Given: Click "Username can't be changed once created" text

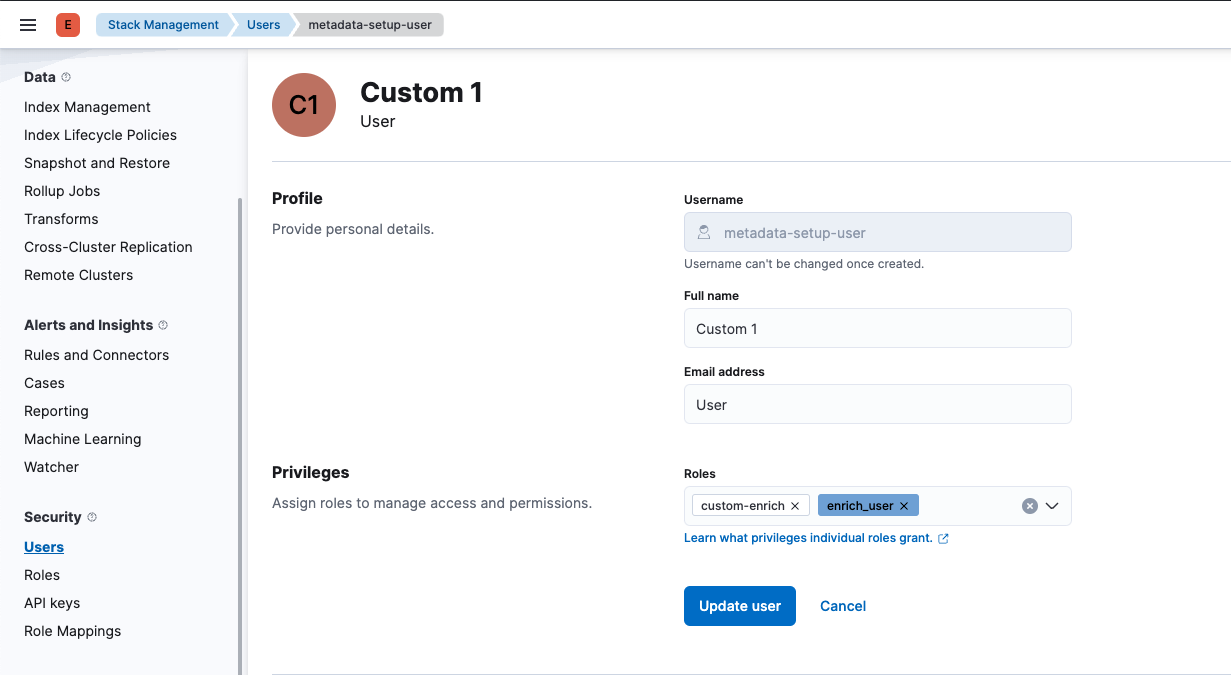Looking at the screenshot, I should (804, 264).
